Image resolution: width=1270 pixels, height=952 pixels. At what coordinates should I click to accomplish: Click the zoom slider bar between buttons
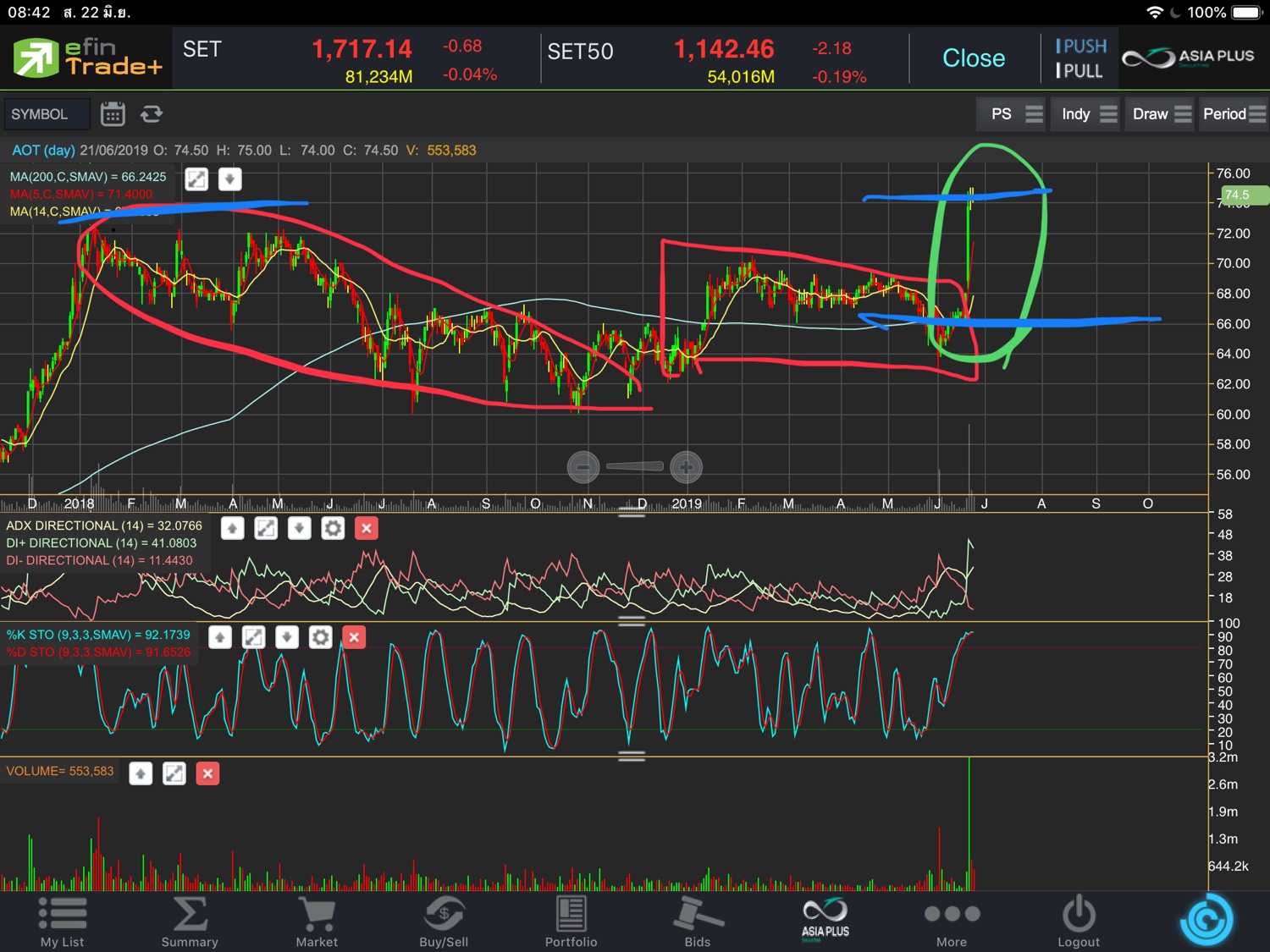tap(634, 466)
